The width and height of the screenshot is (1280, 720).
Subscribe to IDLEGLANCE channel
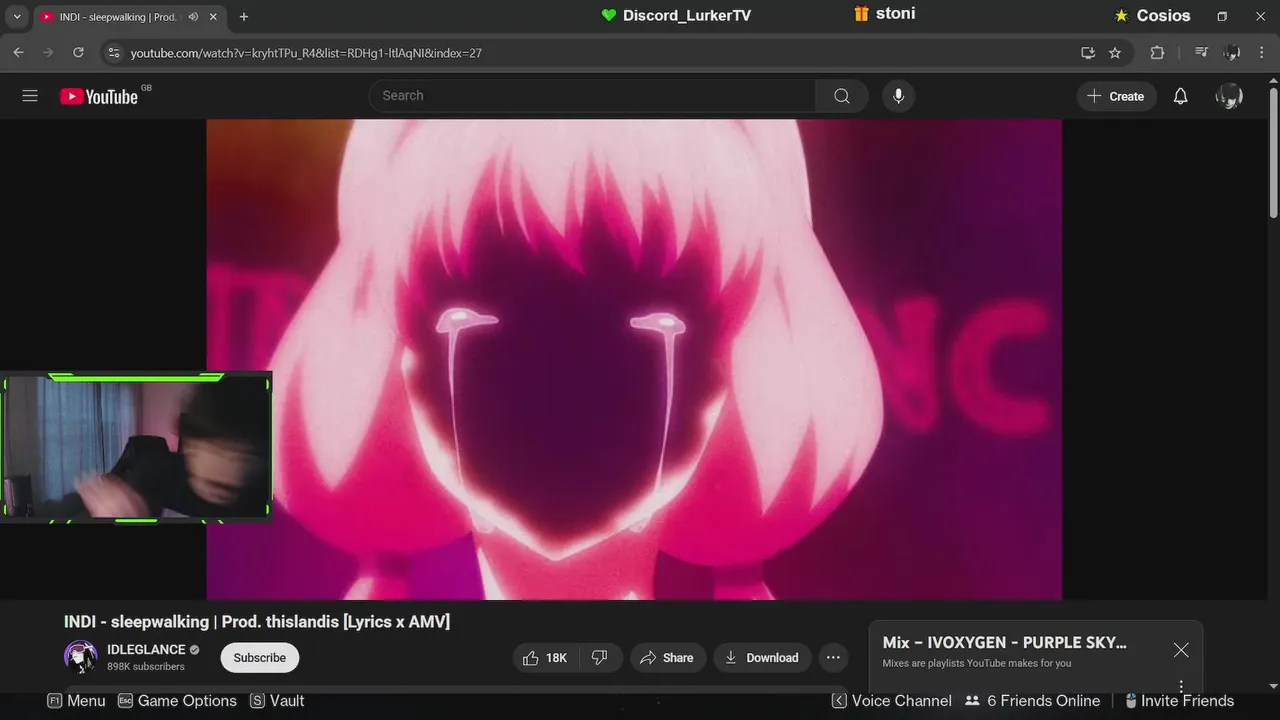click(260, 657)
